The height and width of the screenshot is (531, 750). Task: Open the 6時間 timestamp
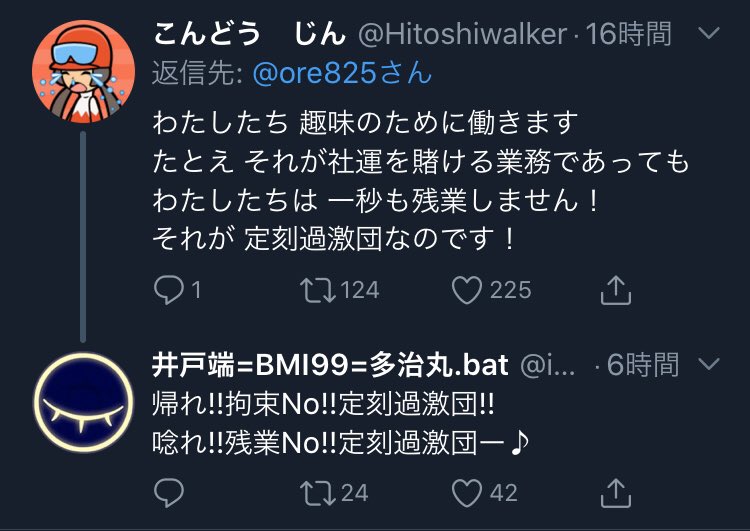(643, 365)
